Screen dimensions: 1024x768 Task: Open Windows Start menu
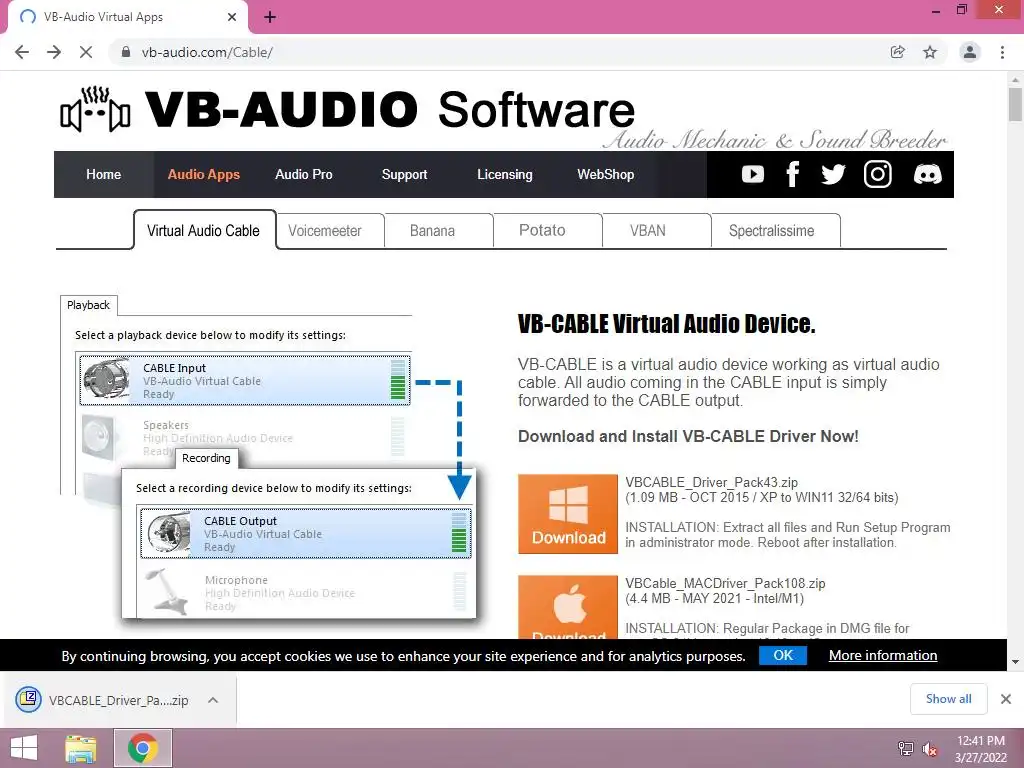point(24,748)
